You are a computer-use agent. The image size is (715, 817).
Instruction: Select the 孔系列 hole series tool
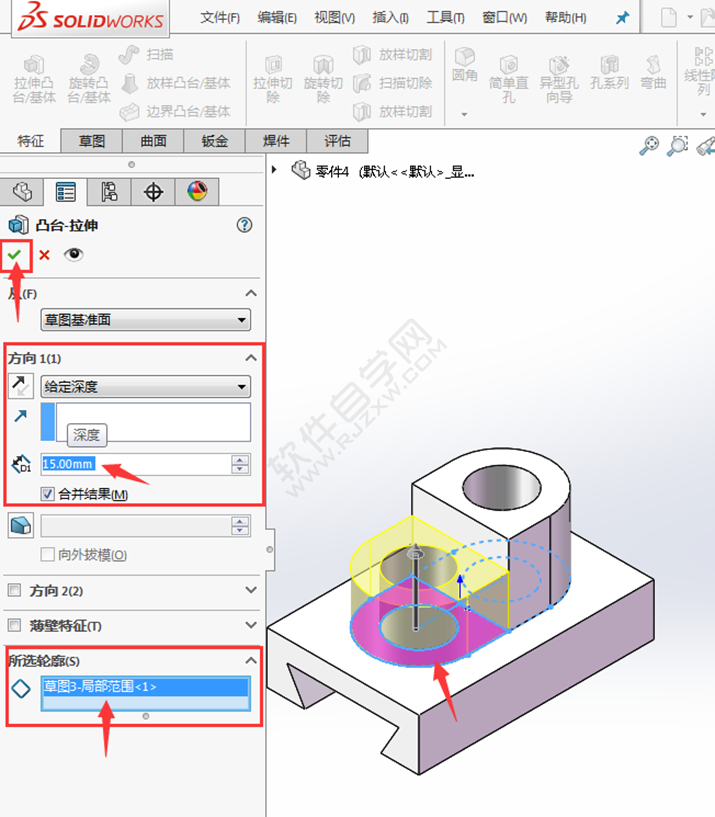click(609, 73)
